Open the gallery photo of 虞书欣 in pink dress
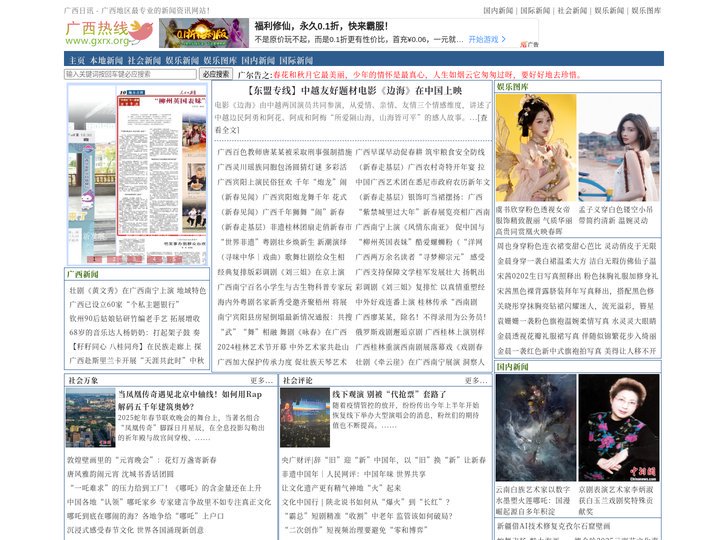The width and height of the screenshot is (720, 540). [536, 147]
